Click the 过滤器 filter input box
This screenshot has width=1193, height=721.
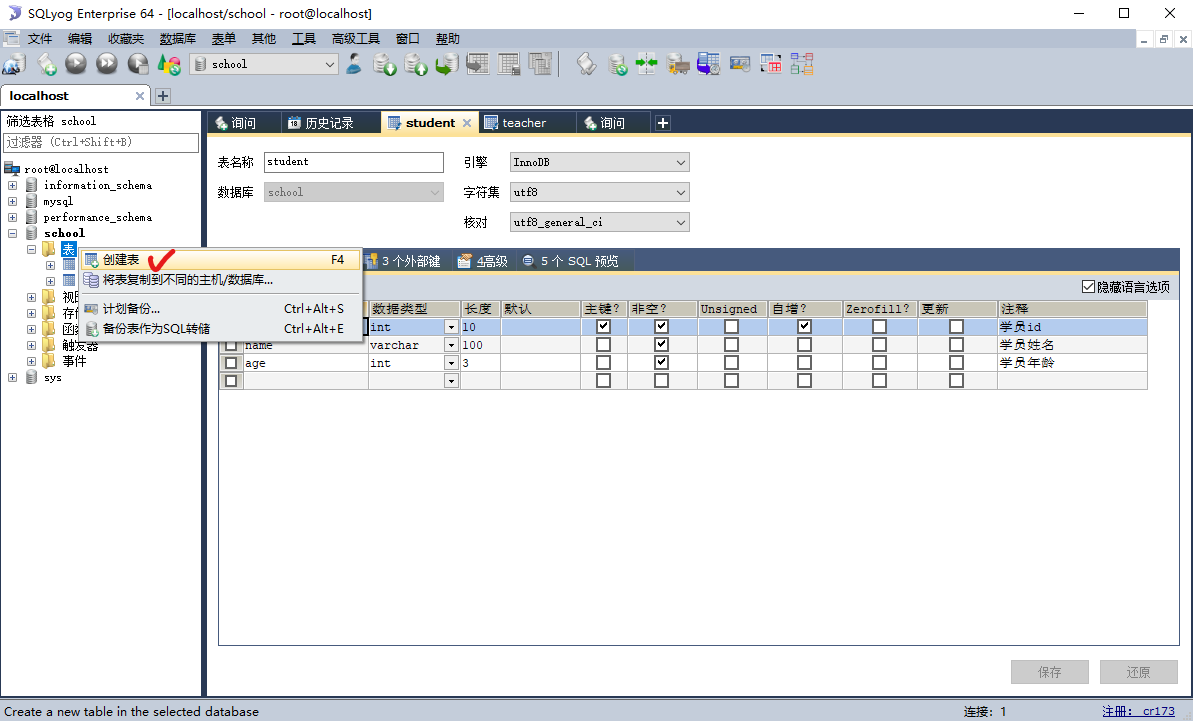pyautogui.click(x=101, y=142)
